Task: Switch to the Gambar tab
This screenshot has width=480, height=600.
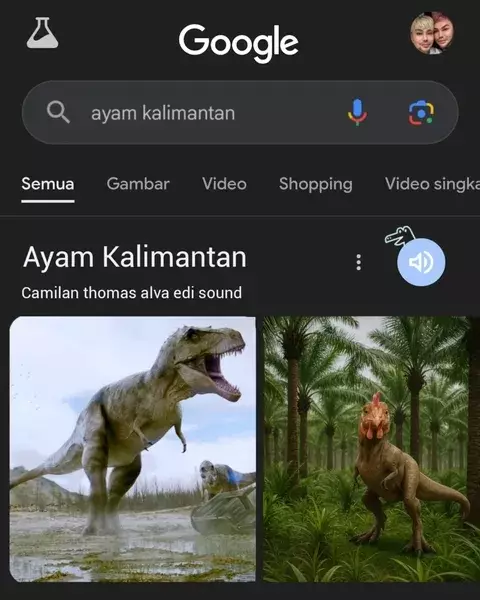Action: 138,184
